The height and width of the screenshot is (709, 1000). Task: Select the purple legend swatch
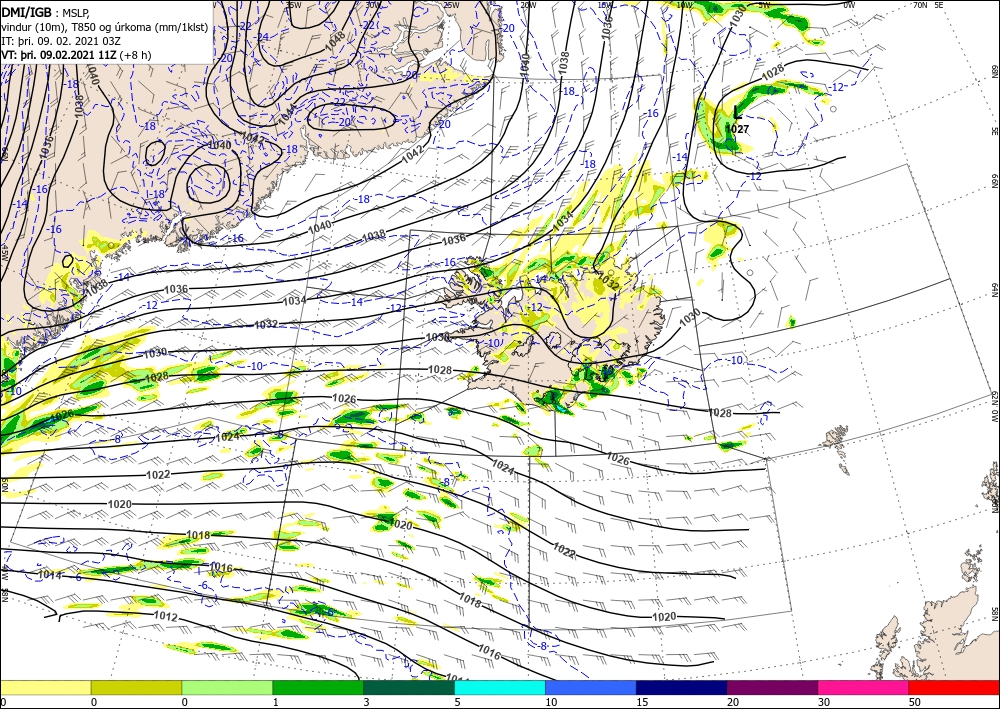[x=772, y=687]
